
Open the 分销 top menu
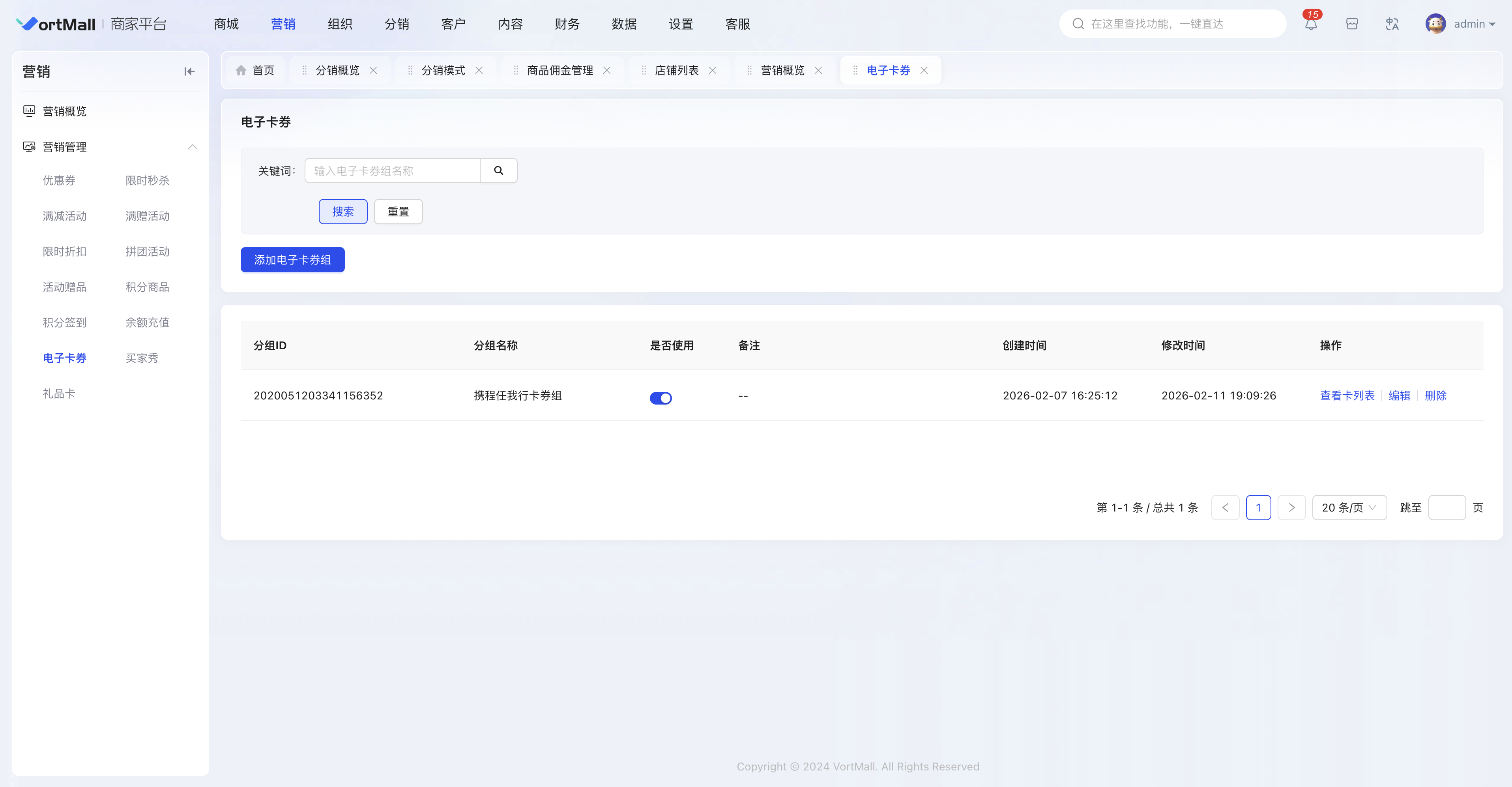tap(397, 24)
